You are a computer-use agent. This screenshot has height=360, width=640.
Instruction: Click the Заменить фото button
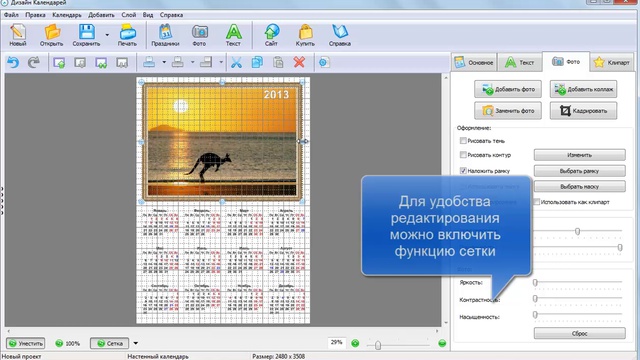pyautogui.click(x=508, y=111)
